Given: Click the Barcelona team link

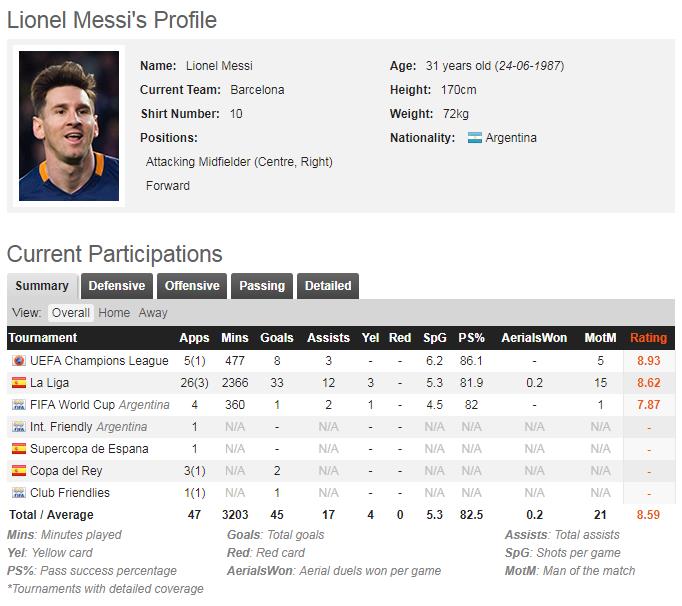Looking at the screenshot, I should [257, 90].
